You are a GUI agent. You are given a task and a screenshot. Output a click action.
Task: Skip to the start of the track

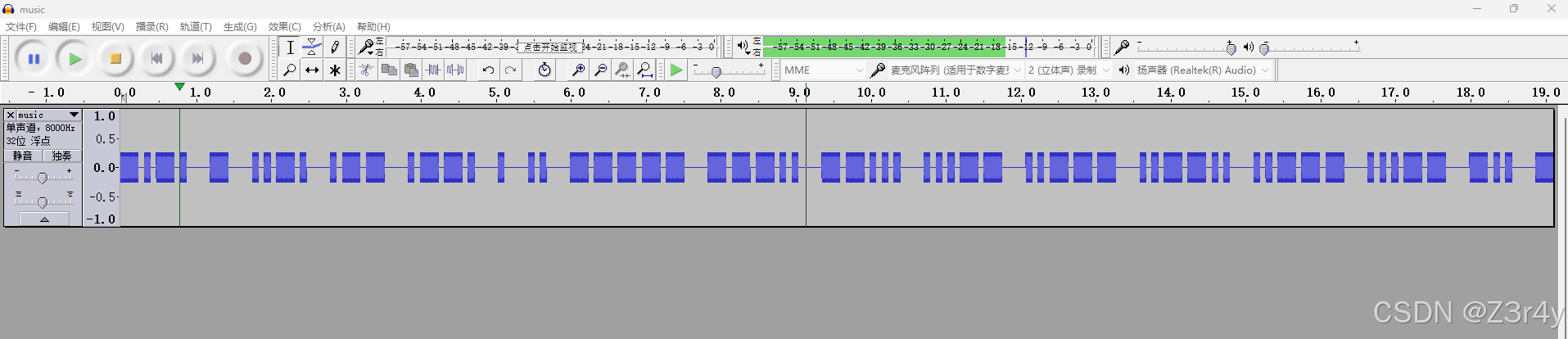click(x=156, y=59)
